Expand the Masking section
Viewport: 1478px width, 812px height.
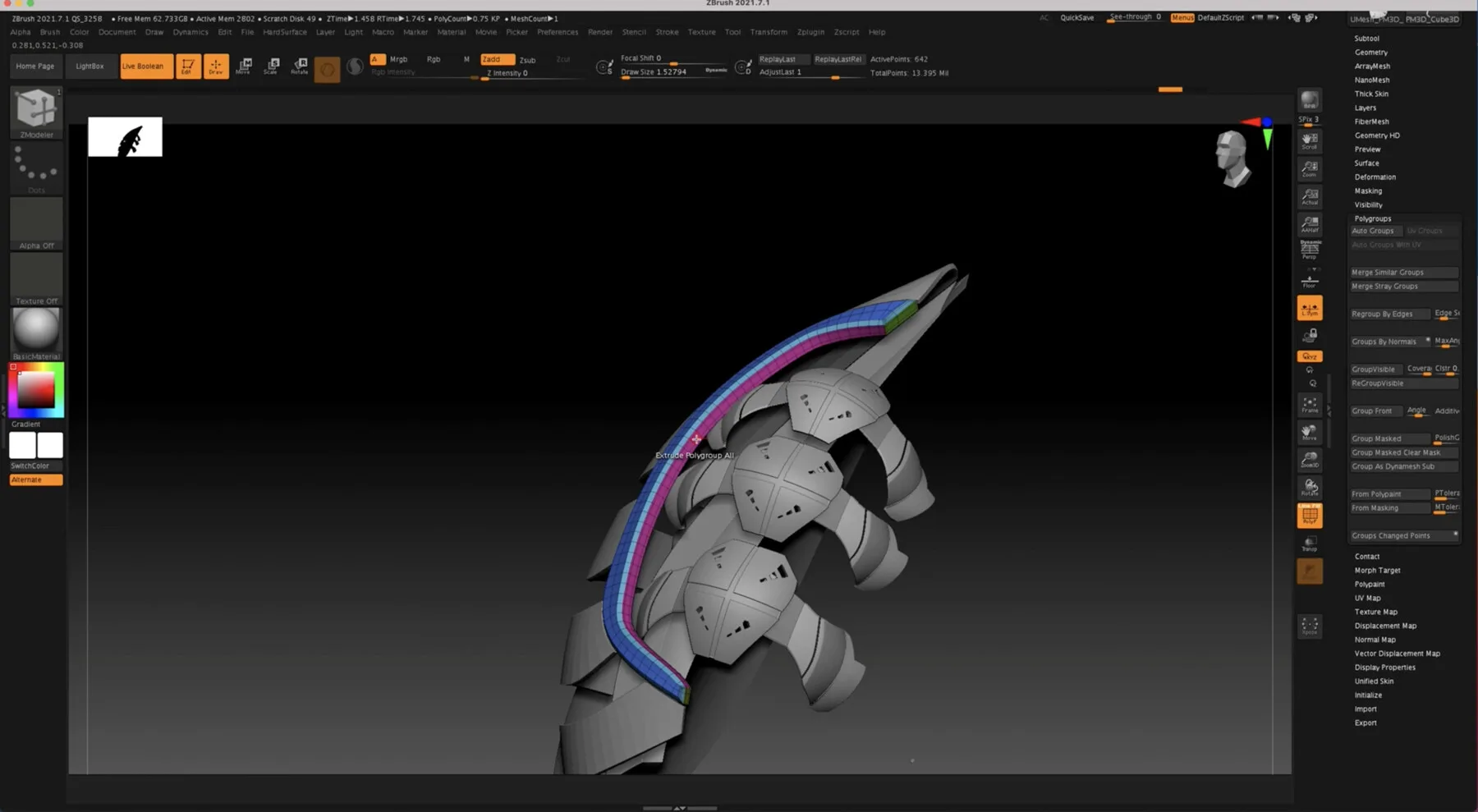(1368, 191)
